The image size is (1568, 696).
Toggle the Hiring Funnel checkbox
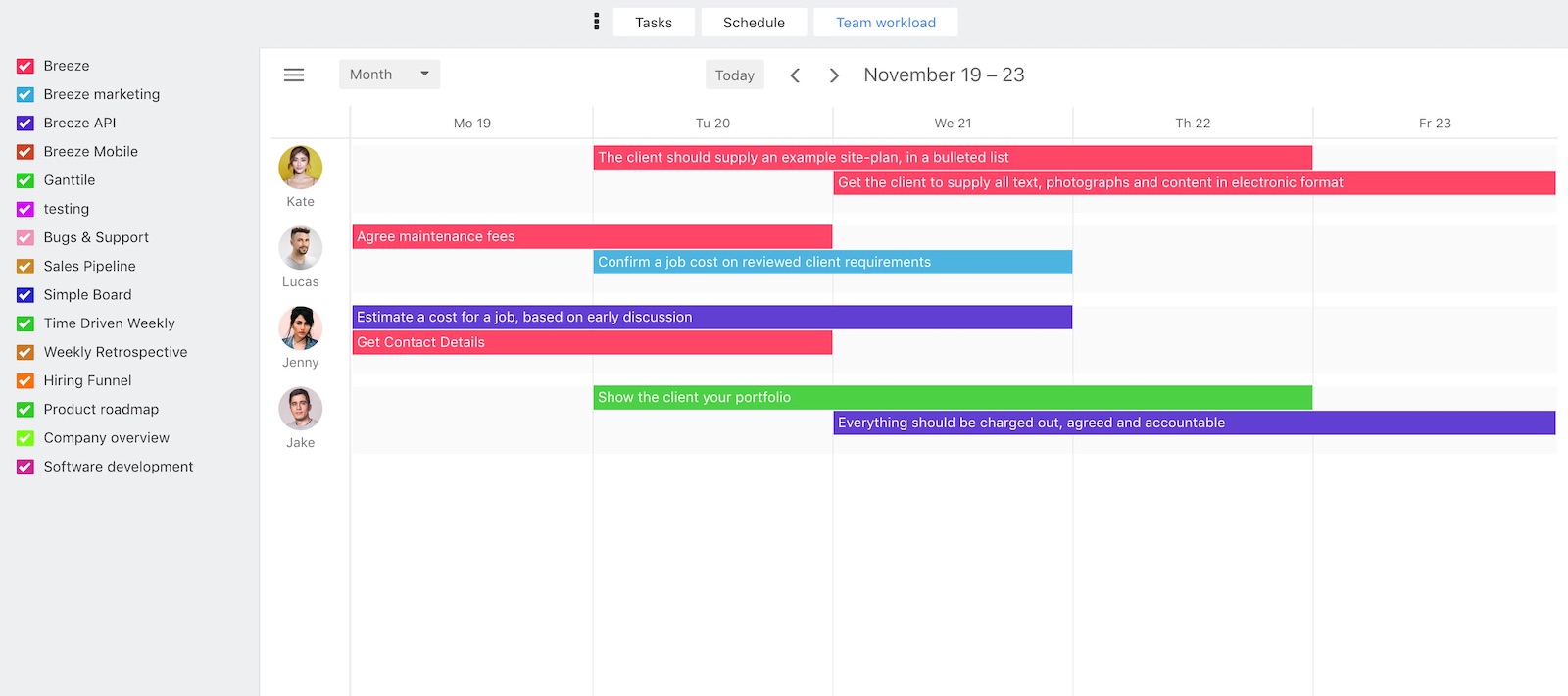click(x=25, y=381)
